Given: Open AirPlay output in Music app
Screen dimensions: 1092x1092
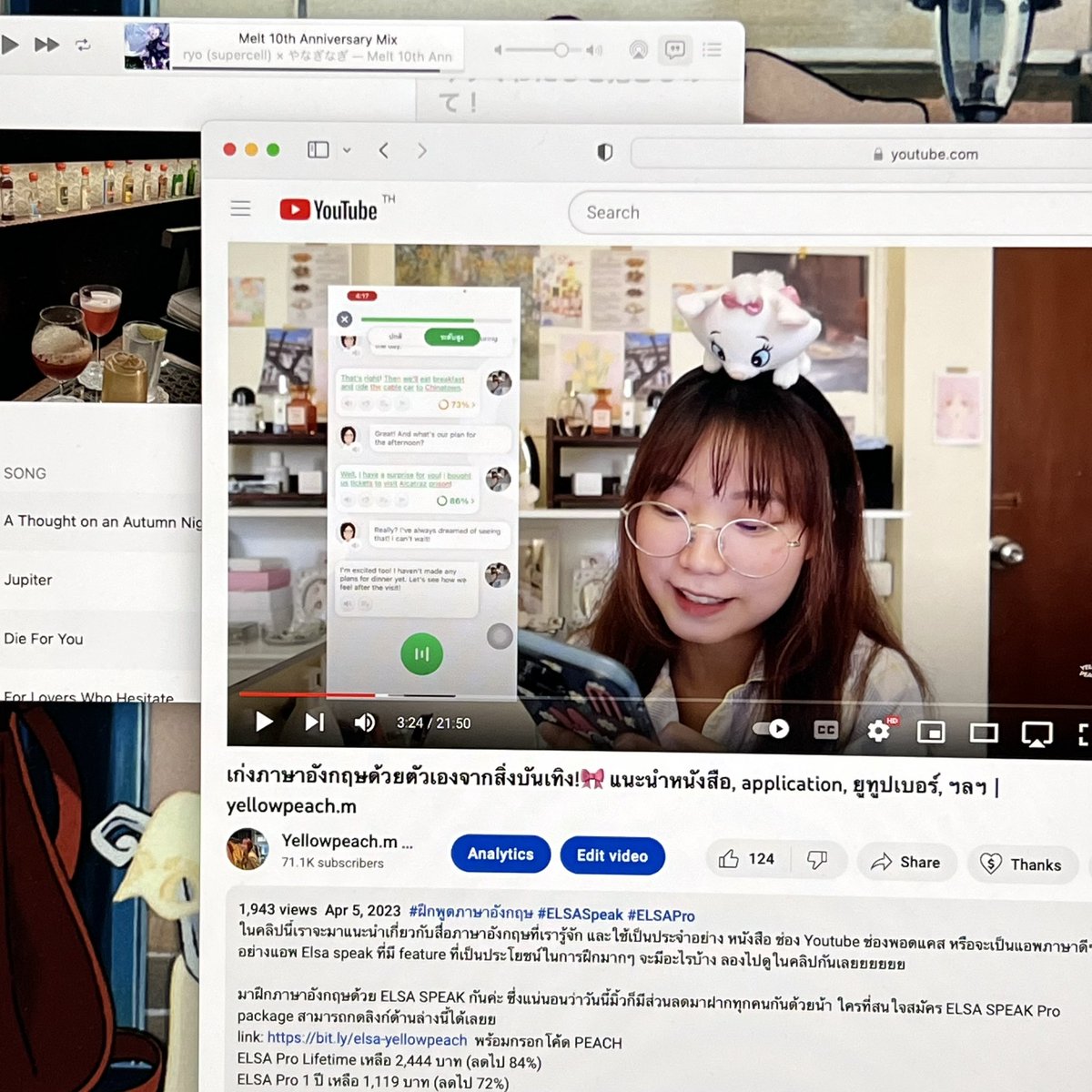Looking at the screenshot, I should (x=639, y=50).
